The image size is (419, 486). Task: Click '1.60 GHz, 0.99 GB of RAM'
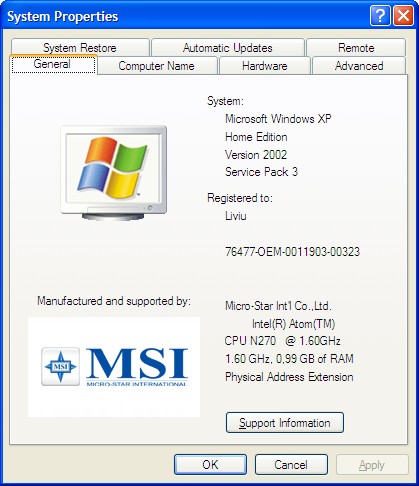click(x=289, y=359)
